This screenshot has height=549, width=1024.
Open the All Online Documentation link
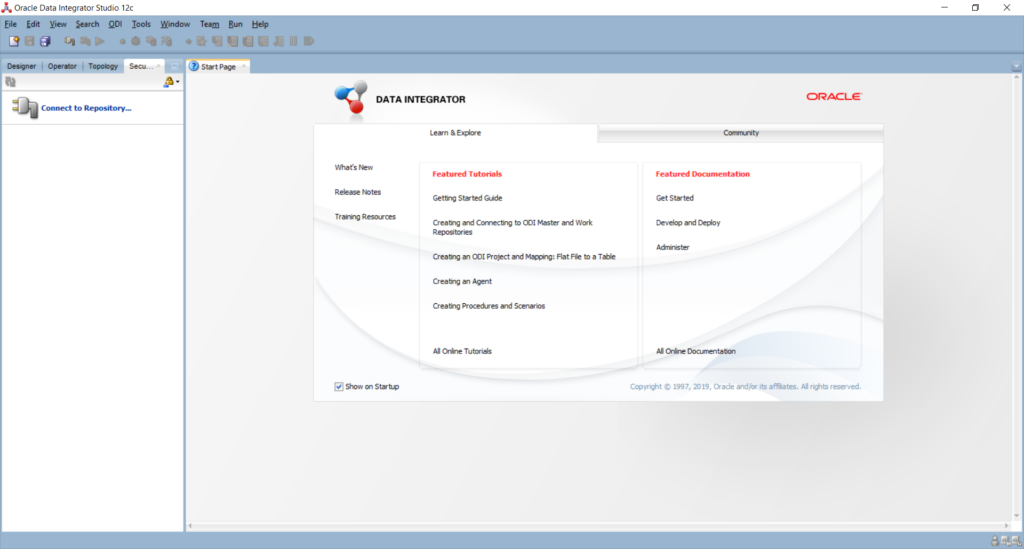point(696,351)
